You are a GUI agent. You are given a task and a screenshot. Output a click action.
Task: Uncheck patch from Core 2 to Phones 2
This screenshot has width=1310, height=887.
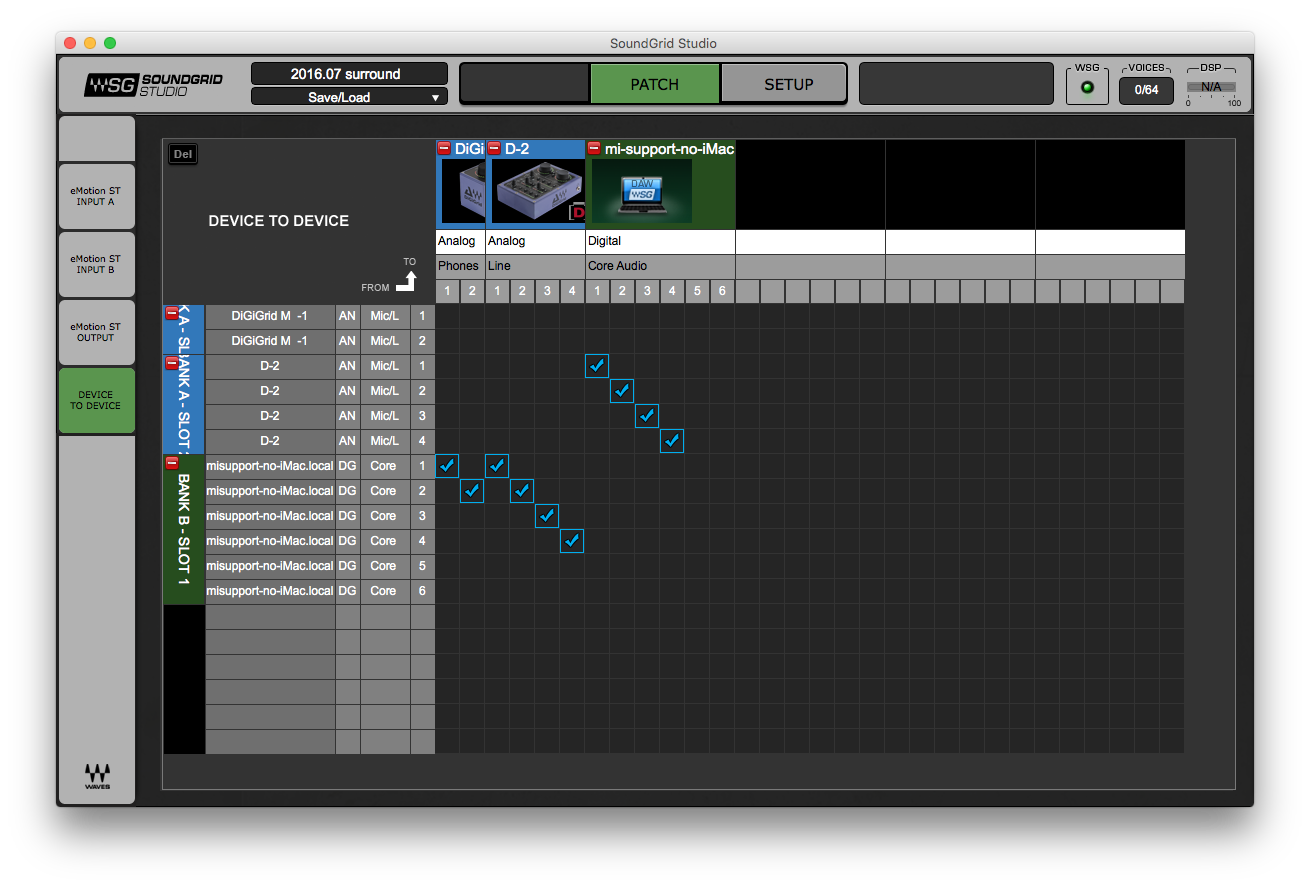pyautogui.click(x=472, y=491)
